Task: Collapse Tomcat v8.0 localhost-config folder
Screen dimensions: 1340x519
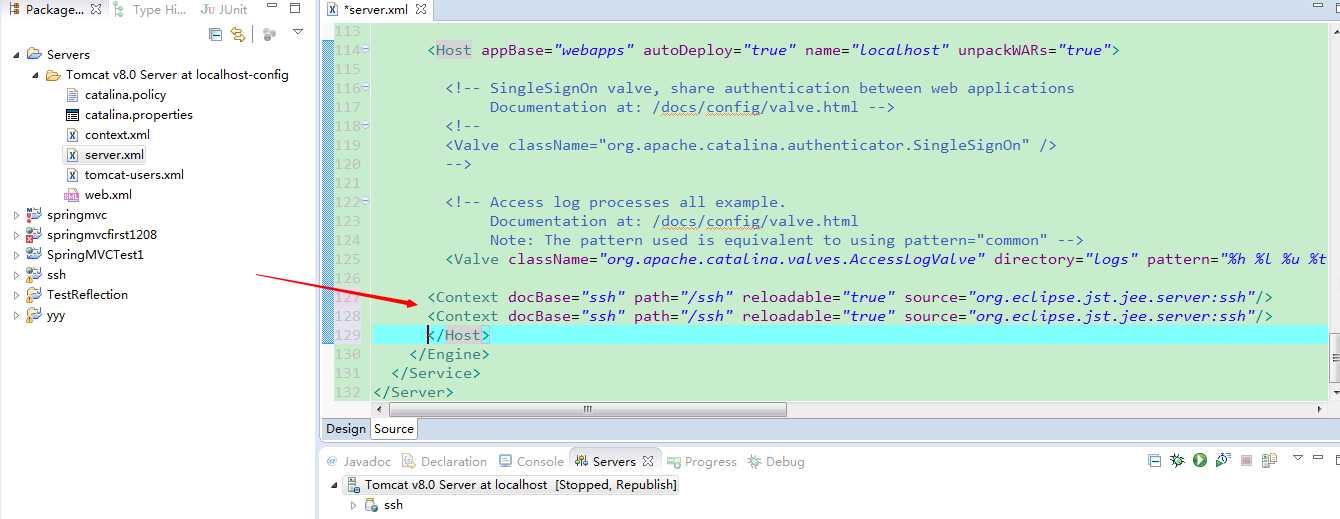Action: pos(35,75)
